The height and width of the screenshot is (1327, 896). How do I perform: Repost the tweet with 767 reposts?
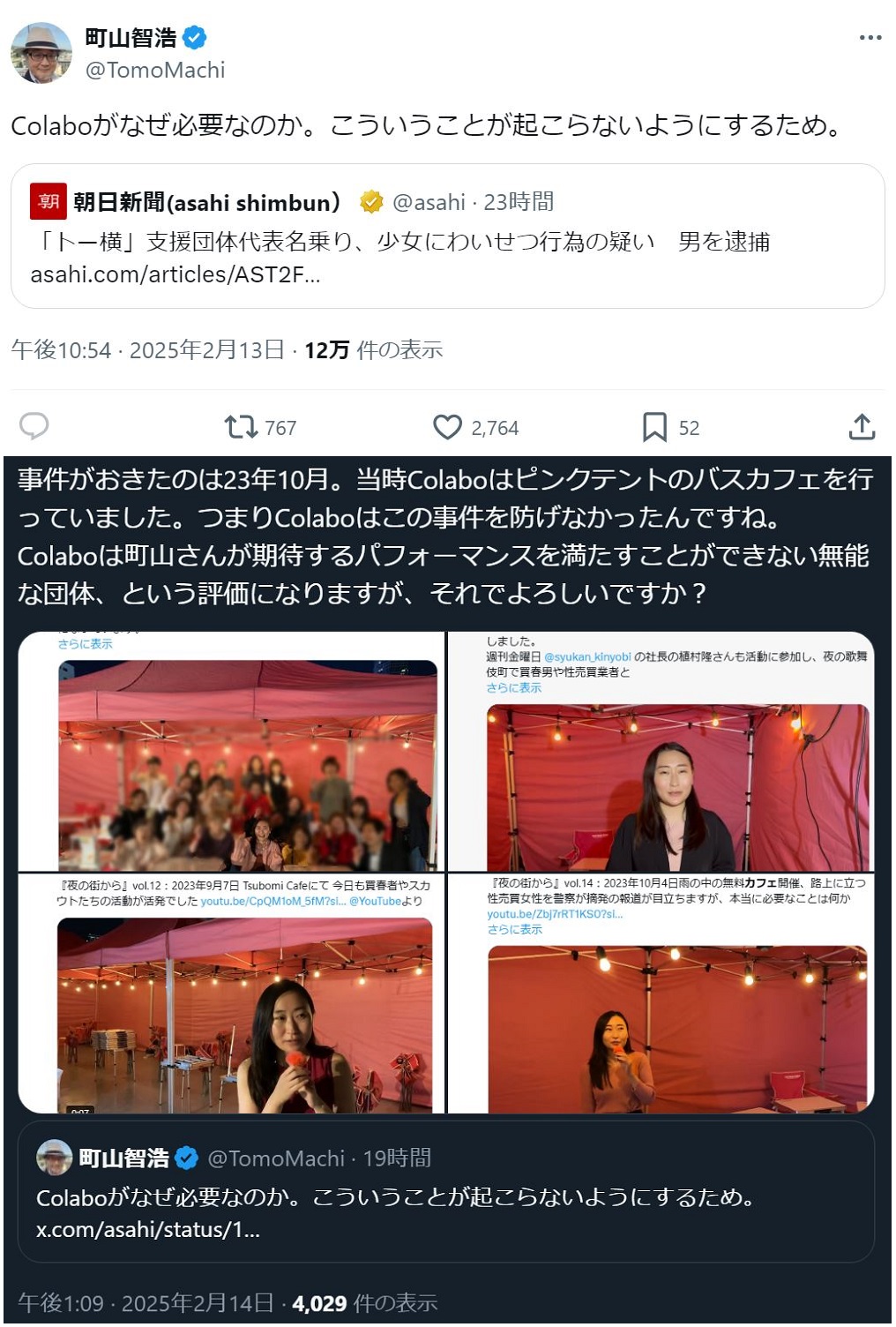click(x=240, y=427)
